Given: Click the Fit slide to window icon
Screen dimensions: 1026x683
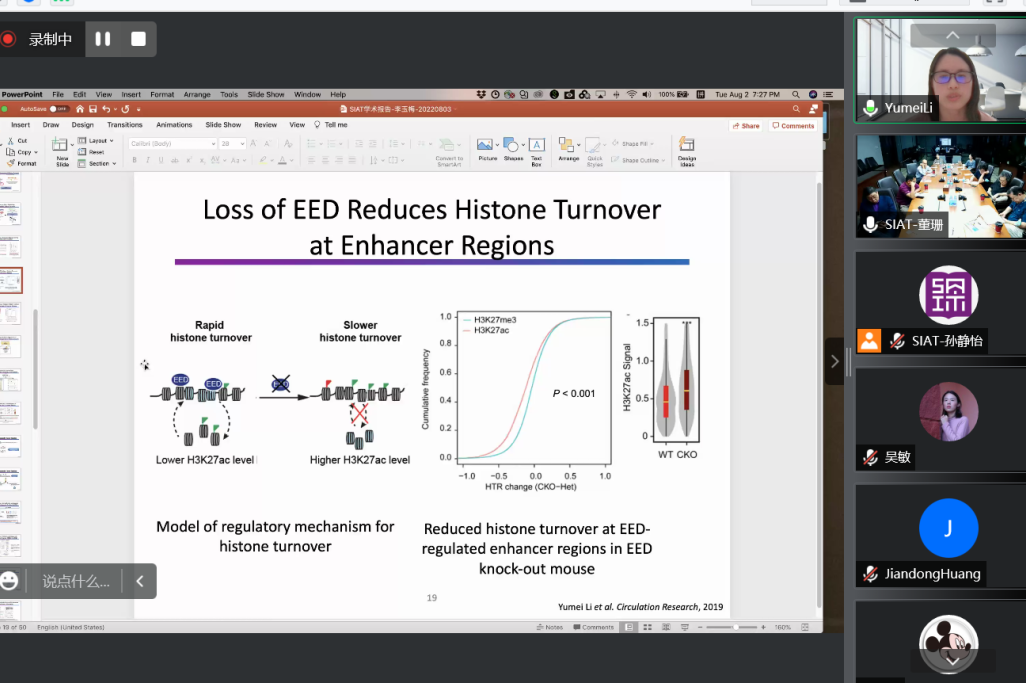Looking at the screenshot, I should point(805,627).
